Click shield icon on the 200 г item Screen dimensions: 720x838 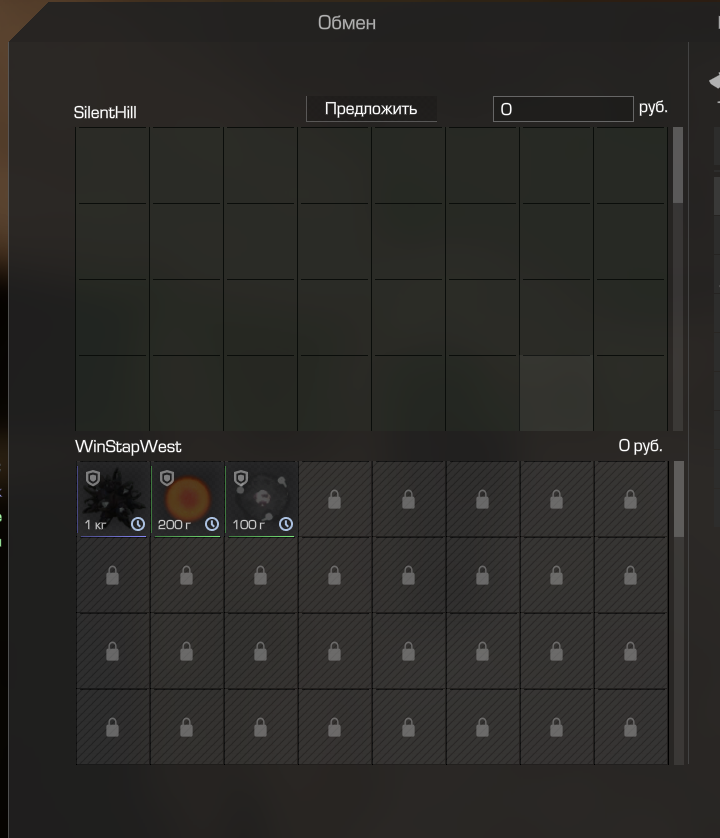(x=167, y=478)
